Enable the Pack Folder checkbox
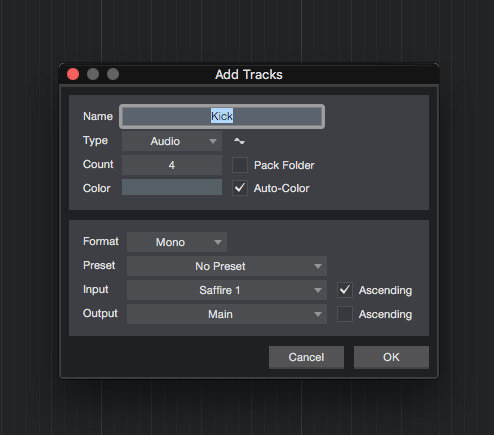 click(240, 165)
